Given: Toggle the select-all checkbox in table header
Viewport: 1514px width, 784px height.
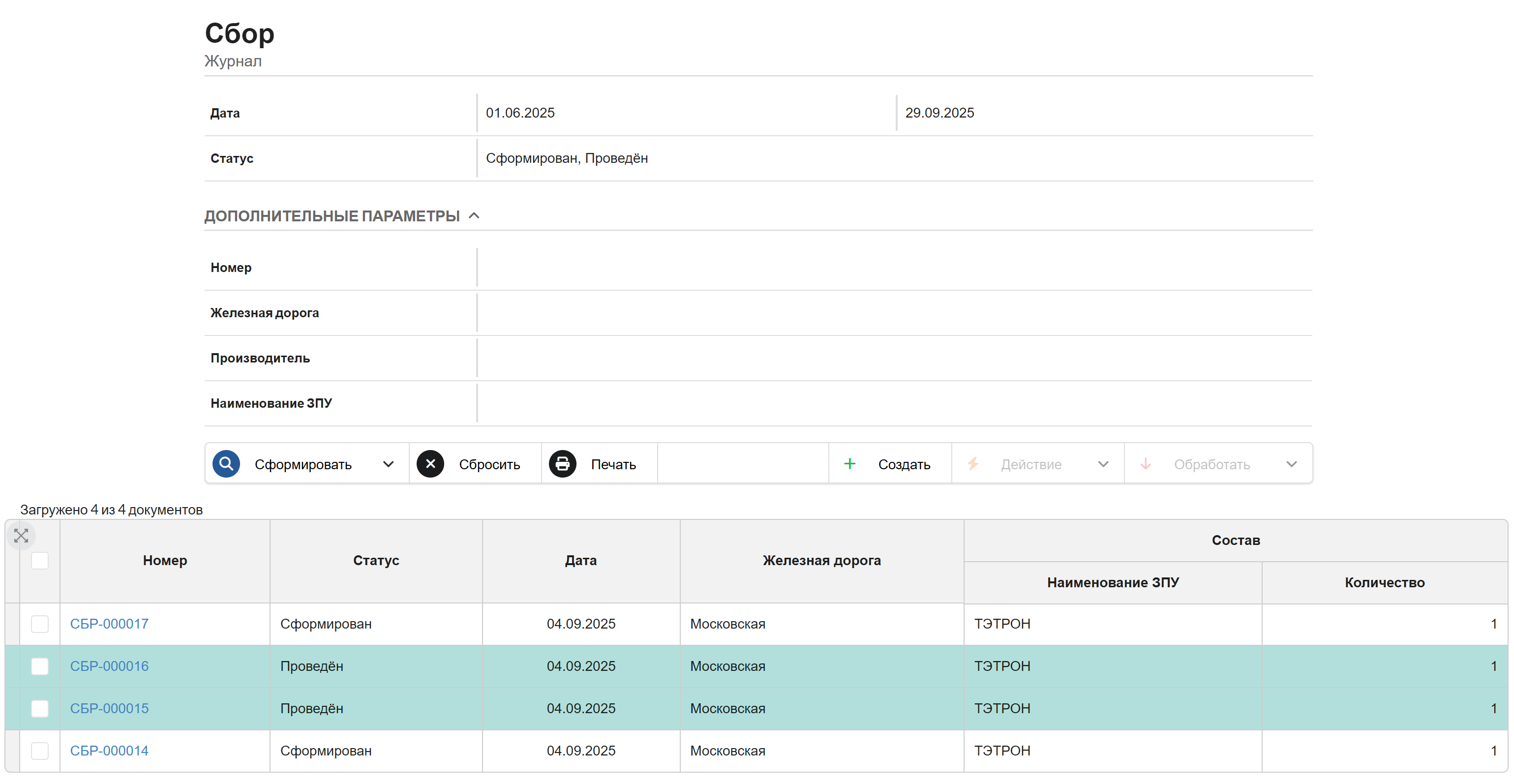Looking at the screenshot, I should pyautogui.click(x=40, y=561).
